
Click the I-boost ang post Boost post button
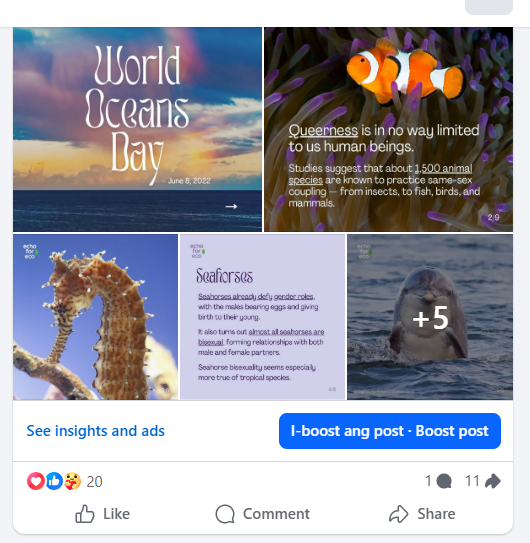pos(390,431)
